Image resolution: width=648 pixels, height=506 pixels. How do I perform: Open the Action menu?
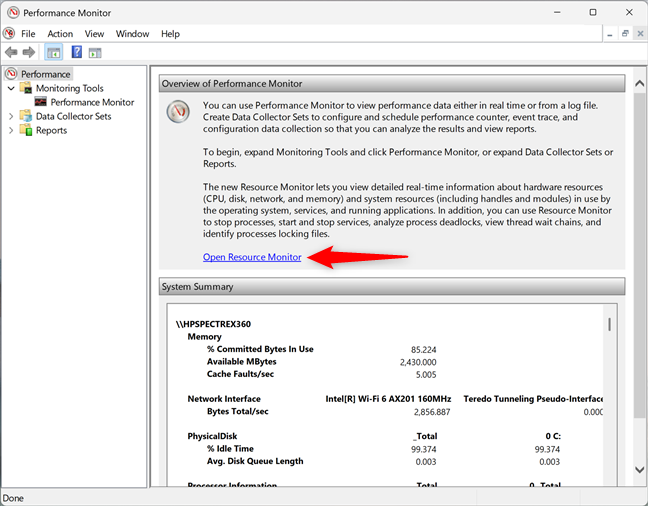pyautogui.click(x=60, y=34)
